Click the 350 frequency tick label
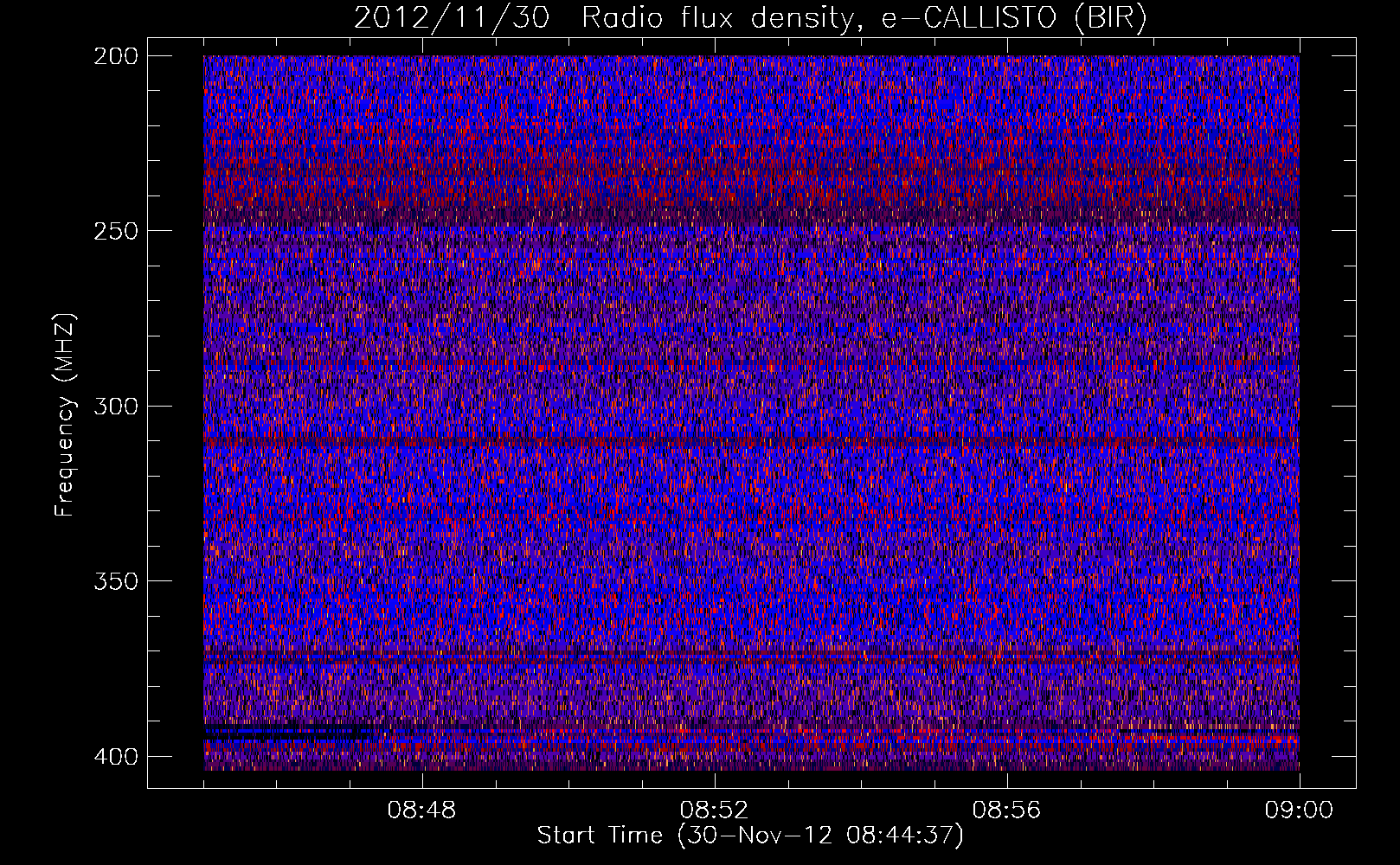This screenshot has width=1400, height=865. (x=116, y=580)
